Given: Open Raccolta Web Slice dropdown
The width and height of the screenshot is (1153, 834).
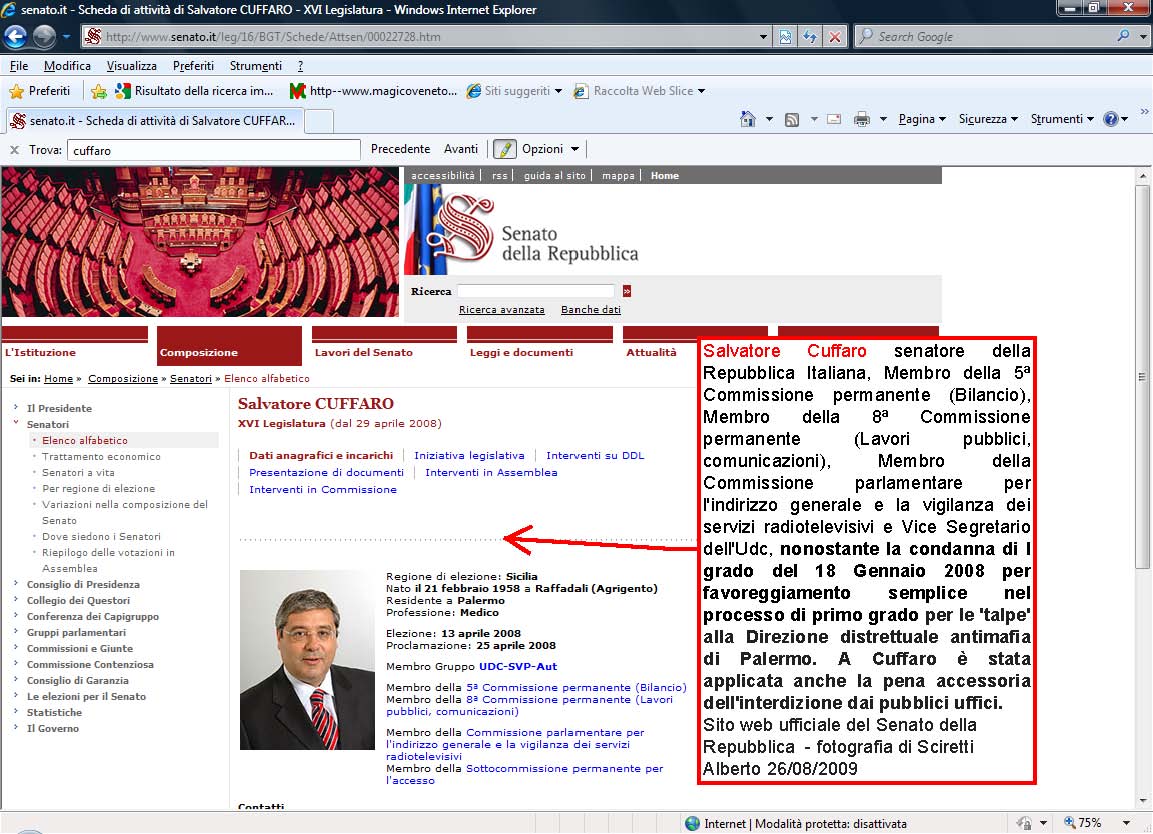Looking at the screenshot, I should pyautogui.click(x=639, y=90).
